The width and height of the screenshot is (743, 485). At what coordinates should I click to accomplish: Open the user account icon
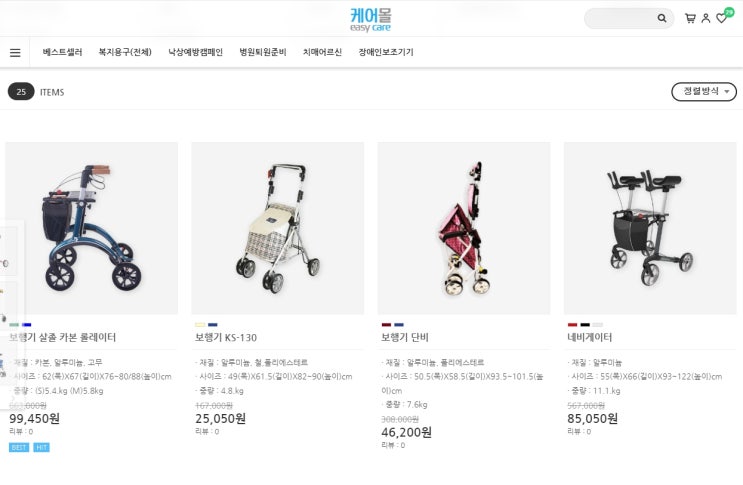tap(706, 18)
